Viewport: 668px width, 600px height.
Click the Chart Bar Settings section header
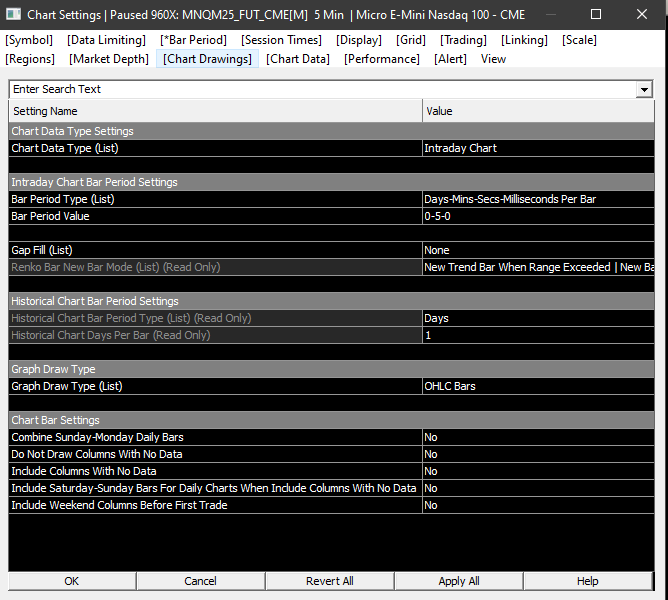tap(331, 420)
